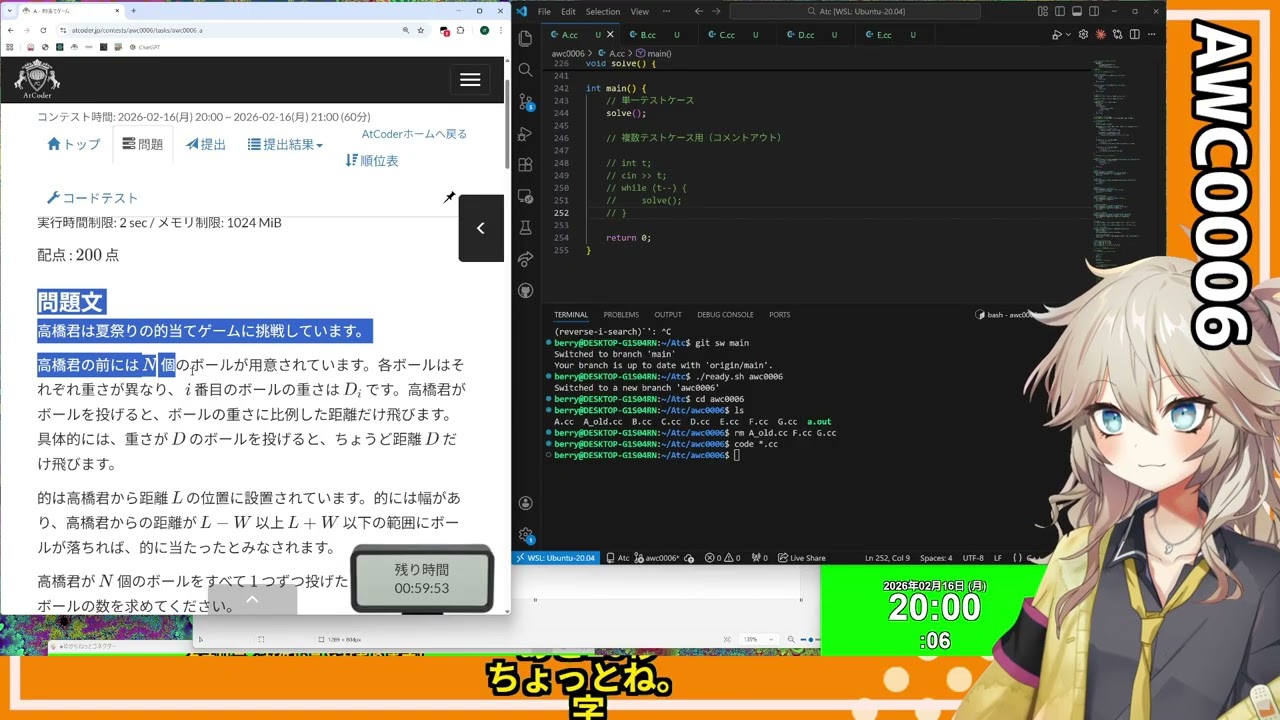Open the Testing flask view
The width and height of the screenshot is (1280, 720).
526,227
